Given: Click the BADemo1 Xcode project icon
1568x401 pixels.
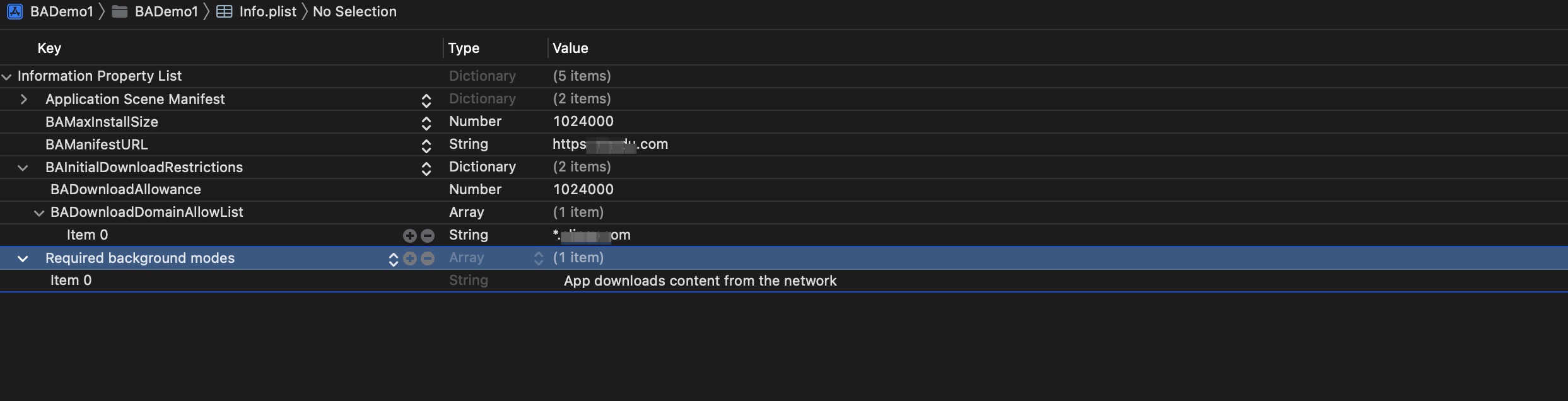Looking at the screenshot, I should click(x=15, y=11).
